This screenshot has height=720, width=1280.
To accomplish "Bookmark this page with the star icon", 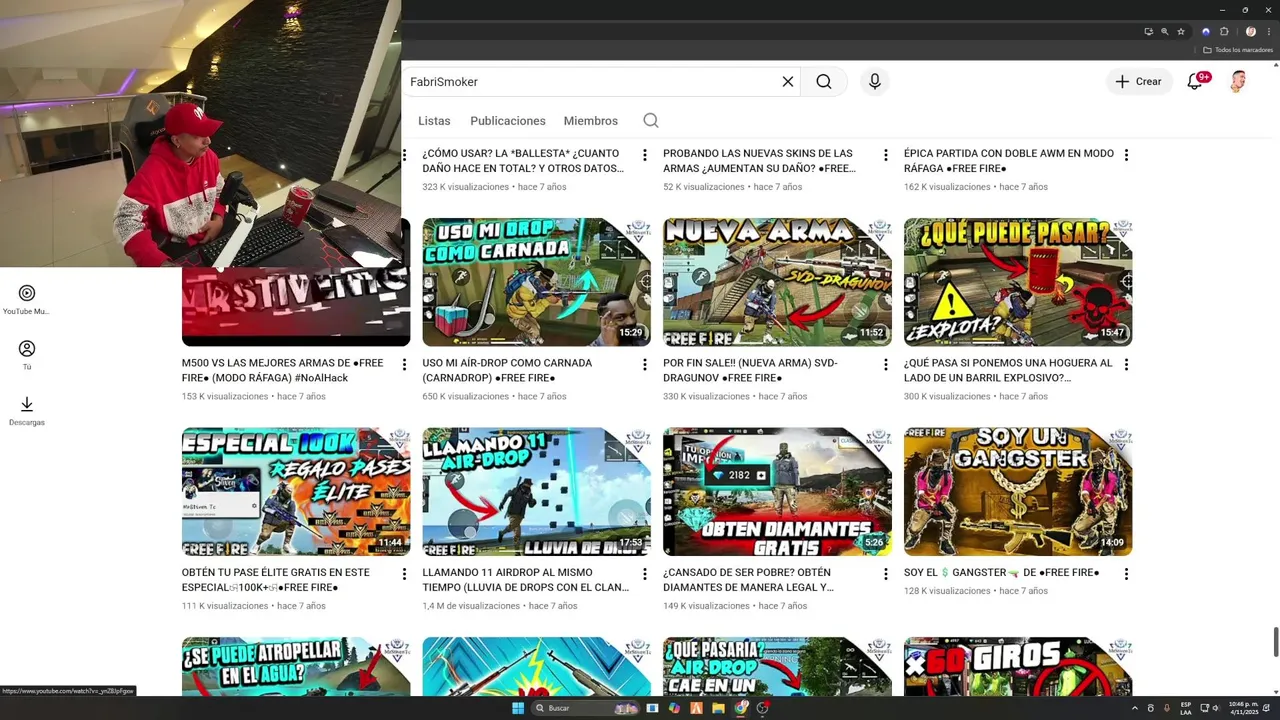I will 1181,32.
